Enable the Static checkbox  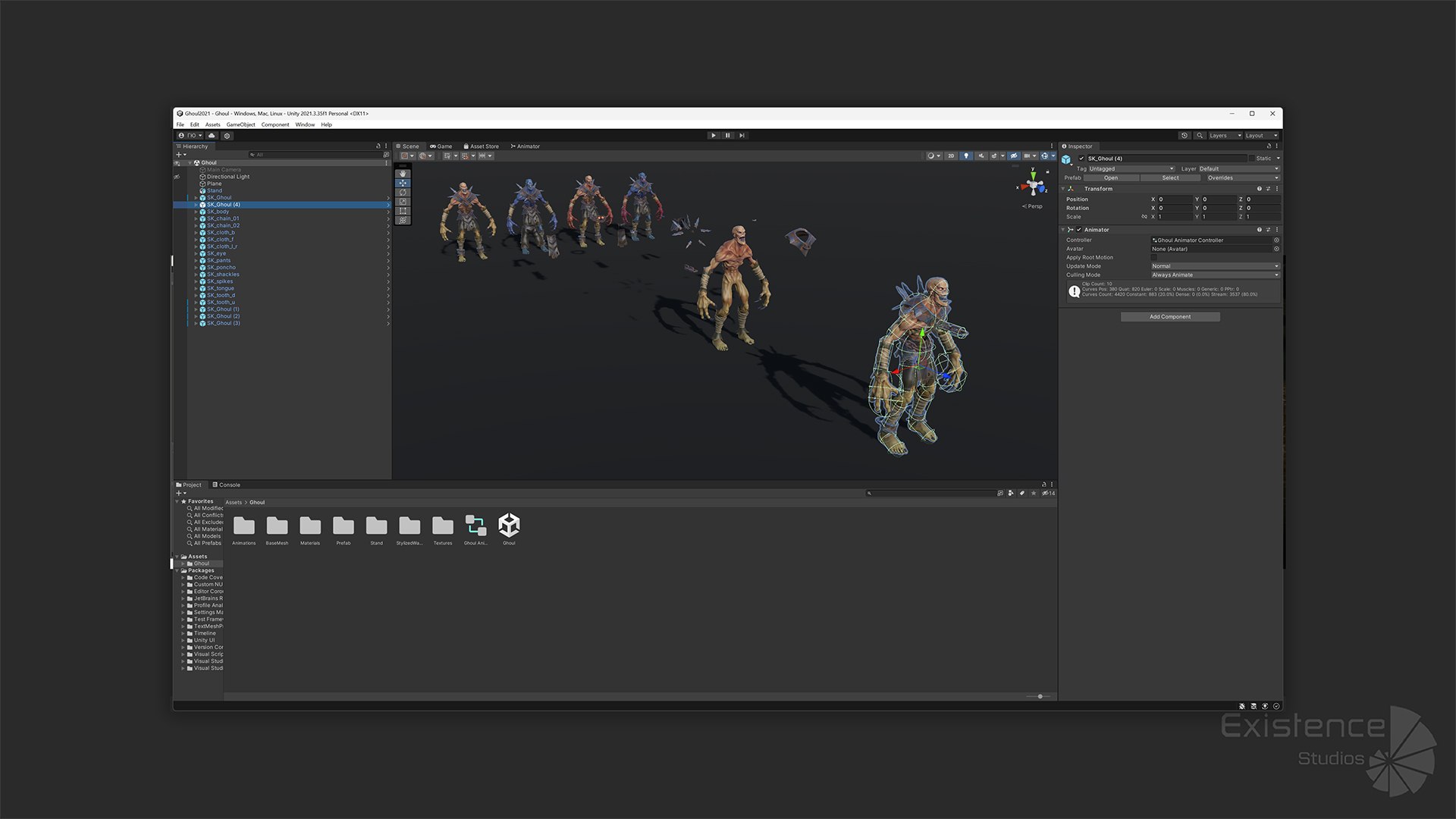(x=1252, y=158)
